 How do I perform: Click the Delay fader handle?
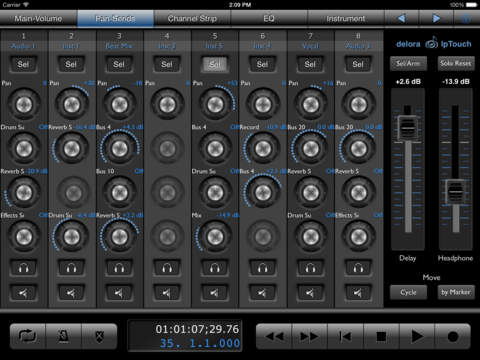tap(407, 128)
